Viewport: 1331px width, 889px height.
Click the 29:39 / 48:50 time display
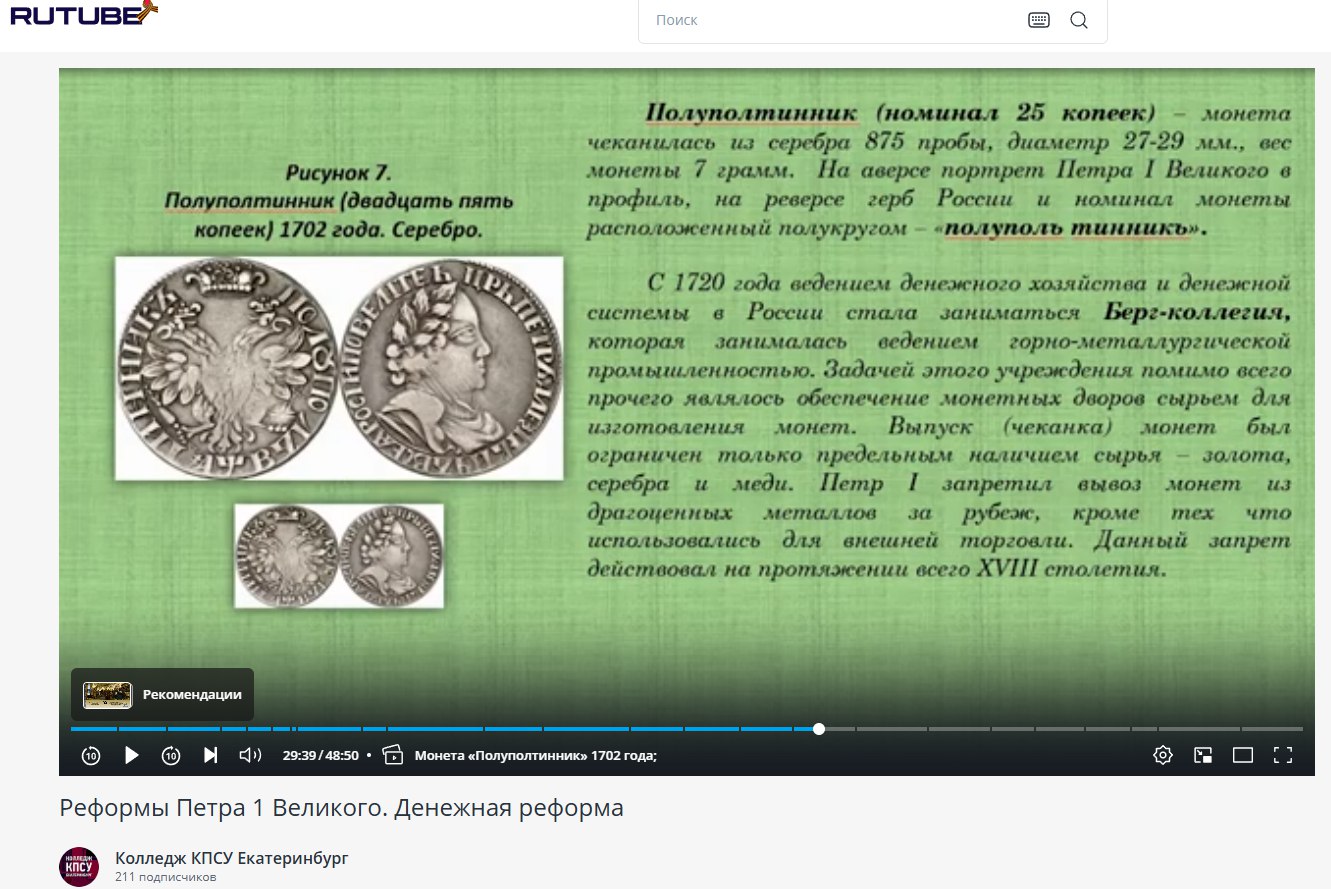(x=320, y=755)
